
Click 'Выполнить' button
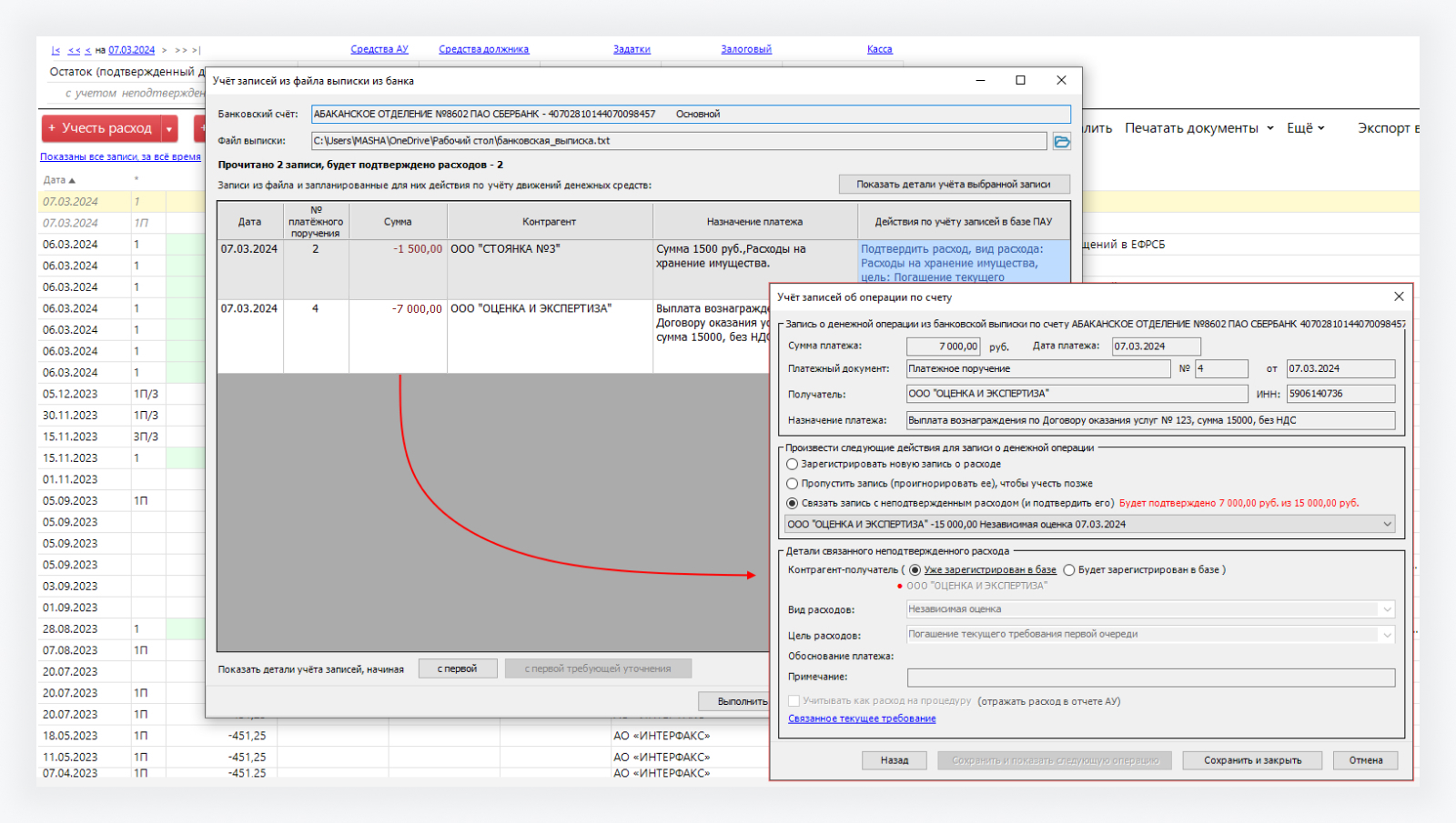(x=735, y=701)
